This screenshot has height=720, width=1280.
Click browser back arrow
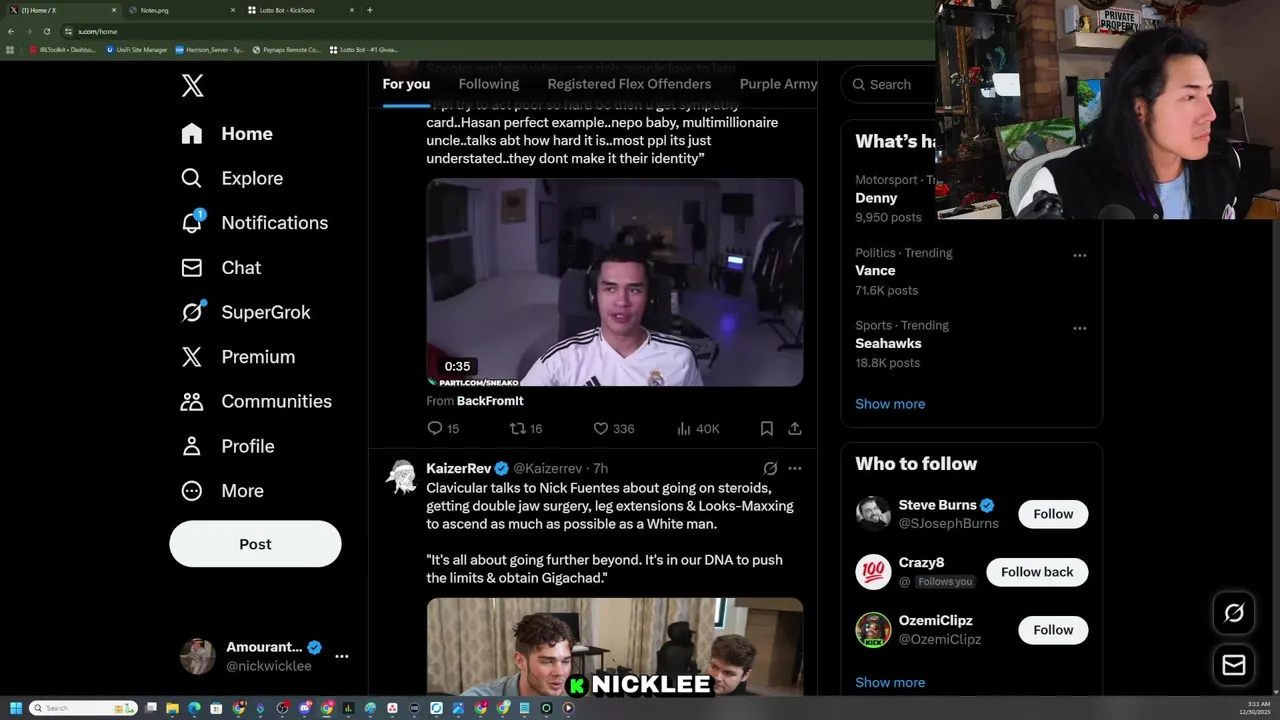[x=11, y=31]
